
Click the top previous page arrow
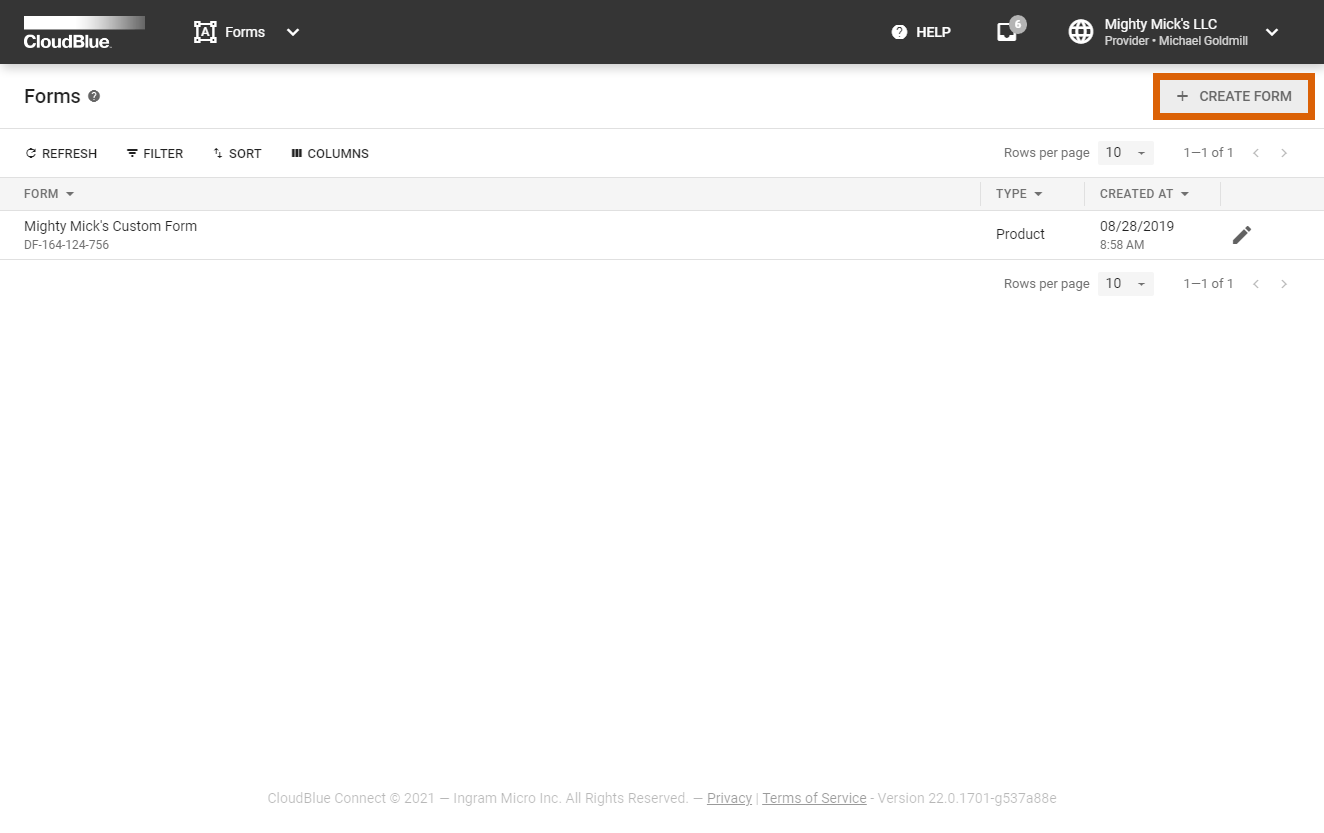(1256, 153)
